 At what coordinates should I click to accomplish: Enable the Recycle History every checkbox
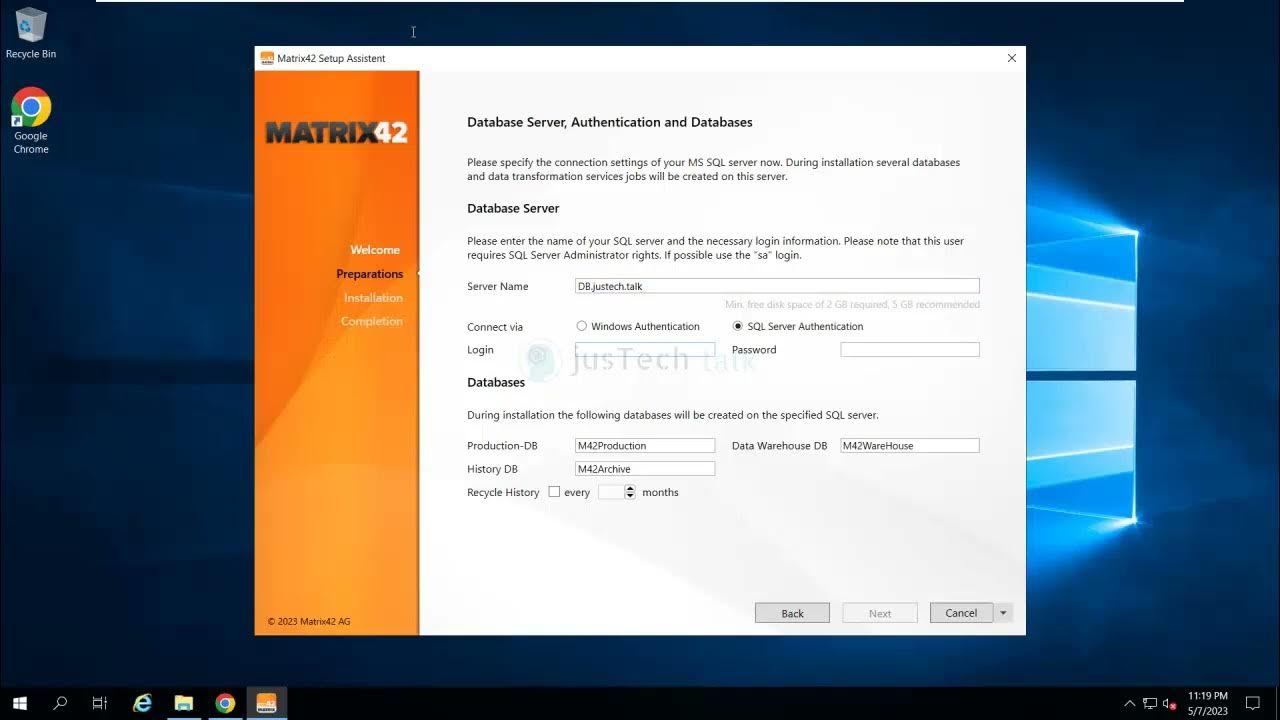(554, 492)
